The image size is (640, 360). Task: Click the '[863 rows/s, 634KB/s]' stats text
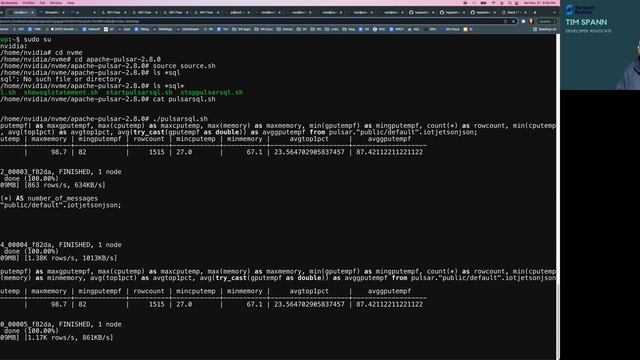point(64,185)
